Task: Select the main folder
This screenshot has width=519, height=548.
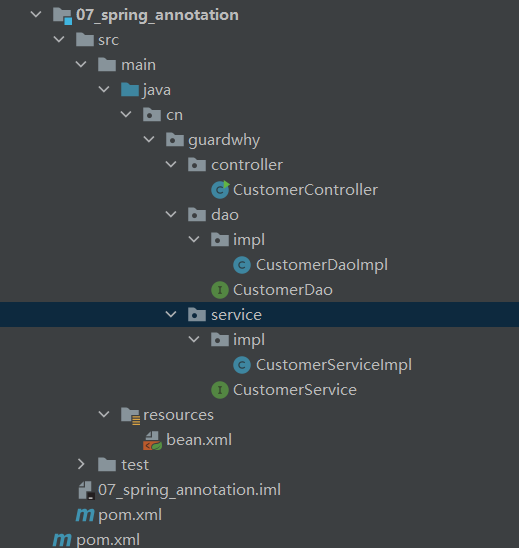Action: point(138,65)
